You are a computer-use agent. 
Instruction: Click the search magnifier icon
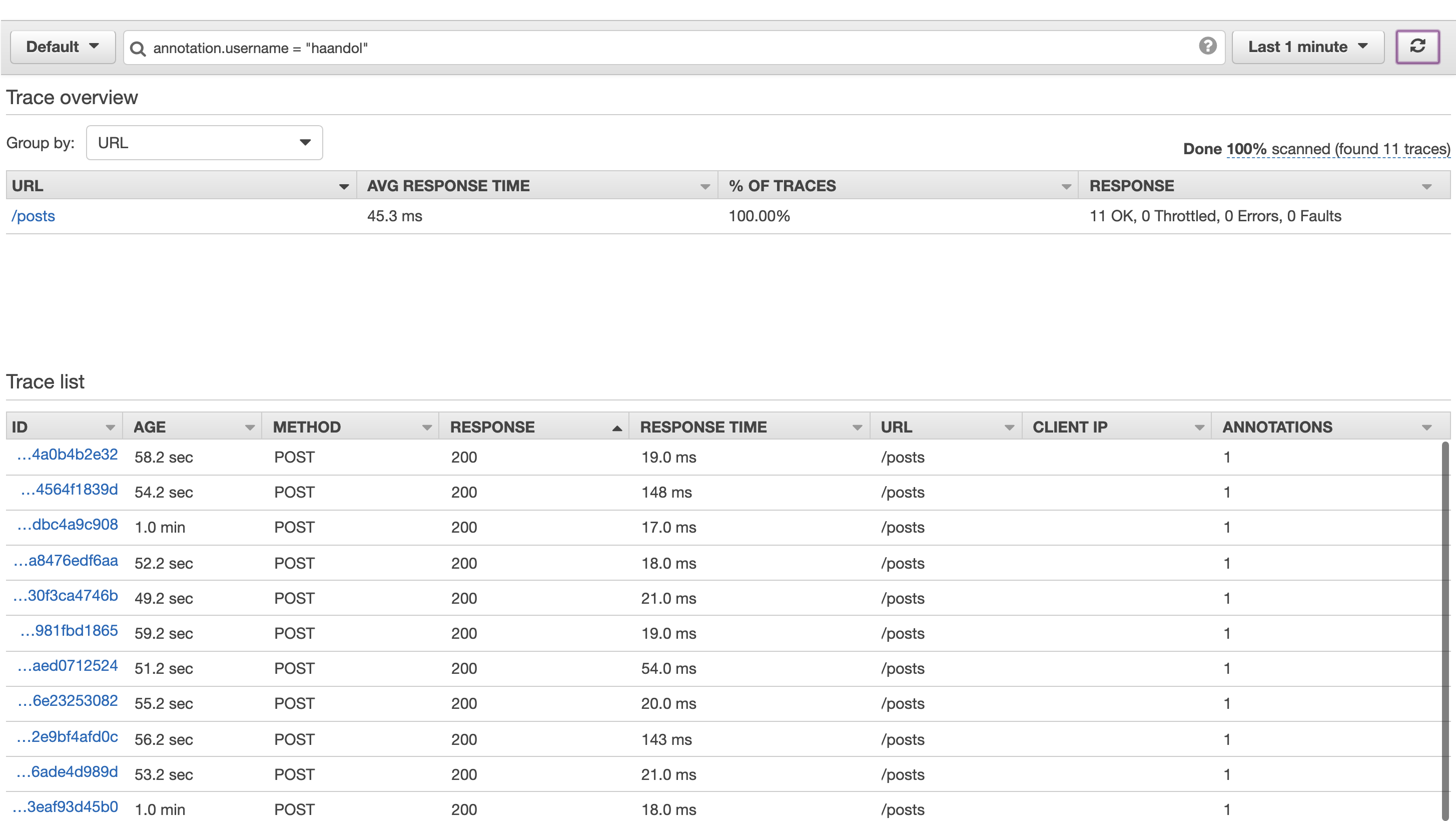click(138, 49)
